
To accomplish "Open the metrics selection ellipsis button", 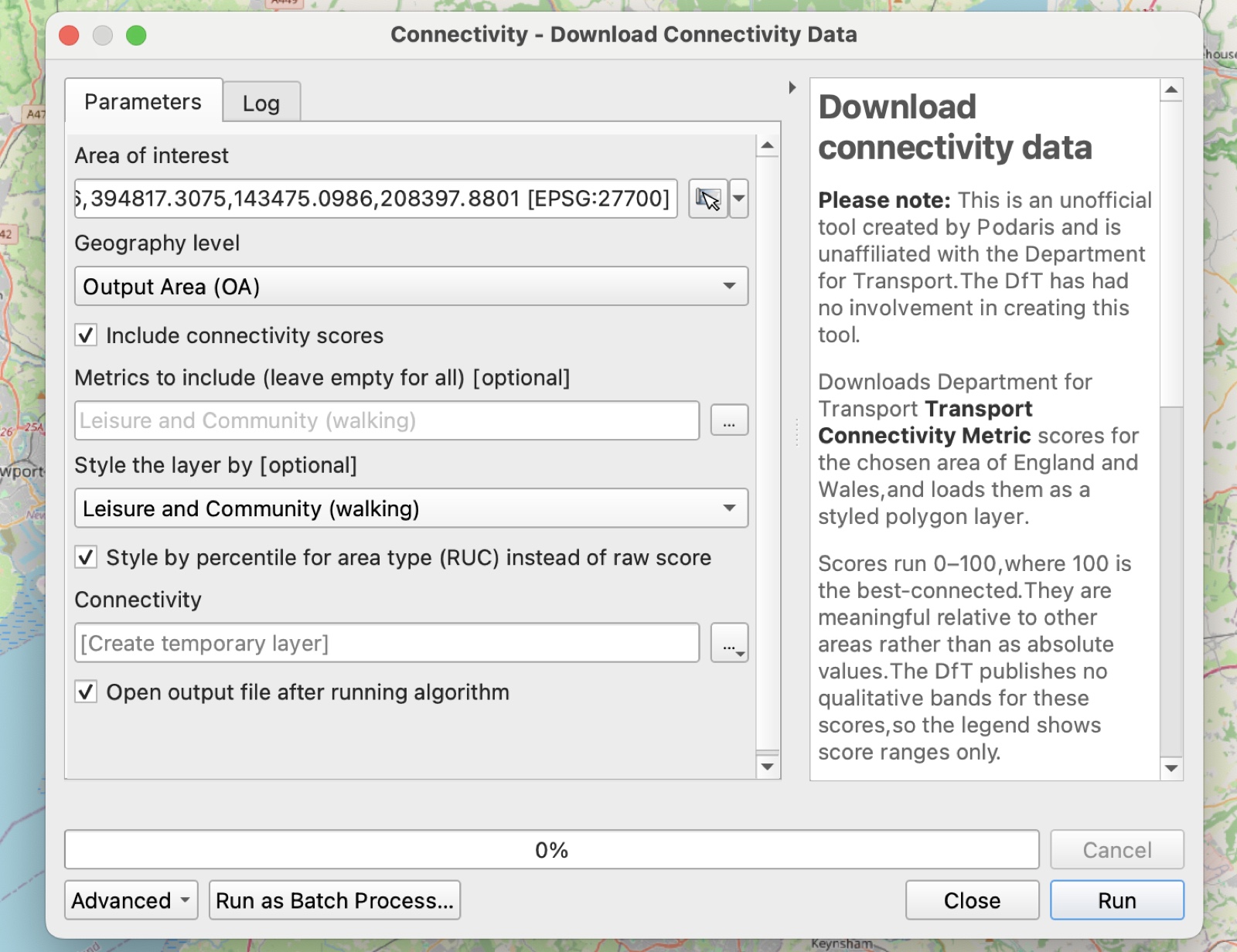I will click(729, 420).
